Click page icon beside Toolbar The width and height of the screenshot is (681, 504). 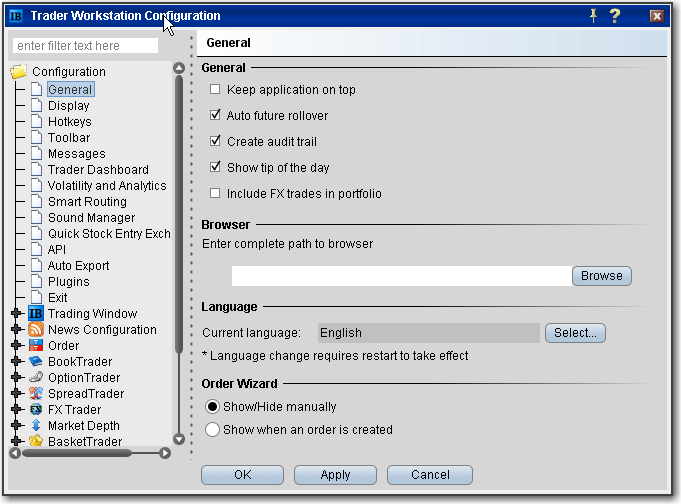click(x=37, y=138)
